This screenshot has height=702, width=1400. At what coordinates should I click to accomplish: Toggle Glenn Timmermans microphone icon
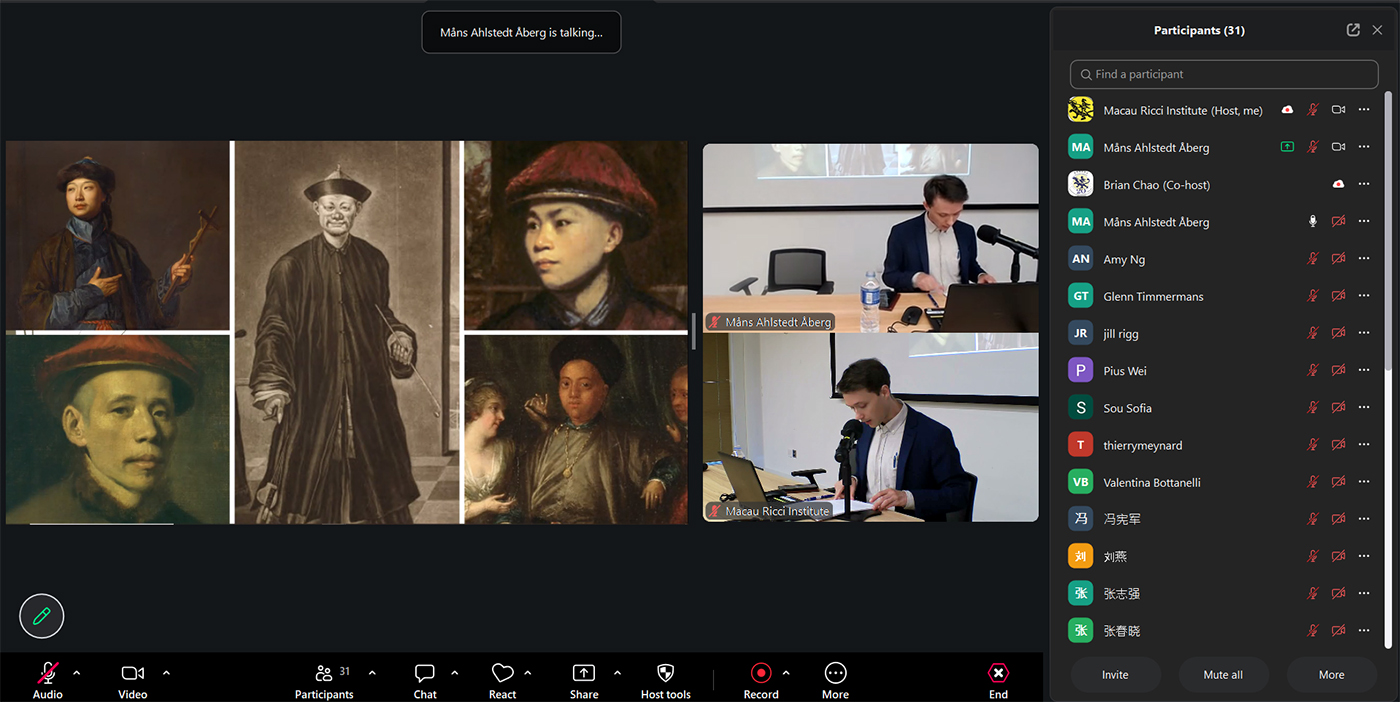tap(1313, 296)
